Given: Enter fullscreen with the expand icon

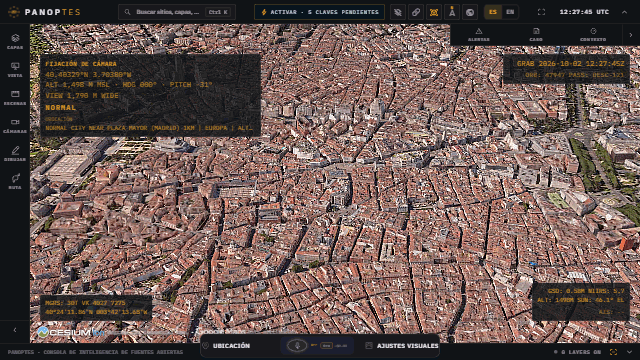Looking at the screenshot, I should pyautogui.click(x=541, y=12).
